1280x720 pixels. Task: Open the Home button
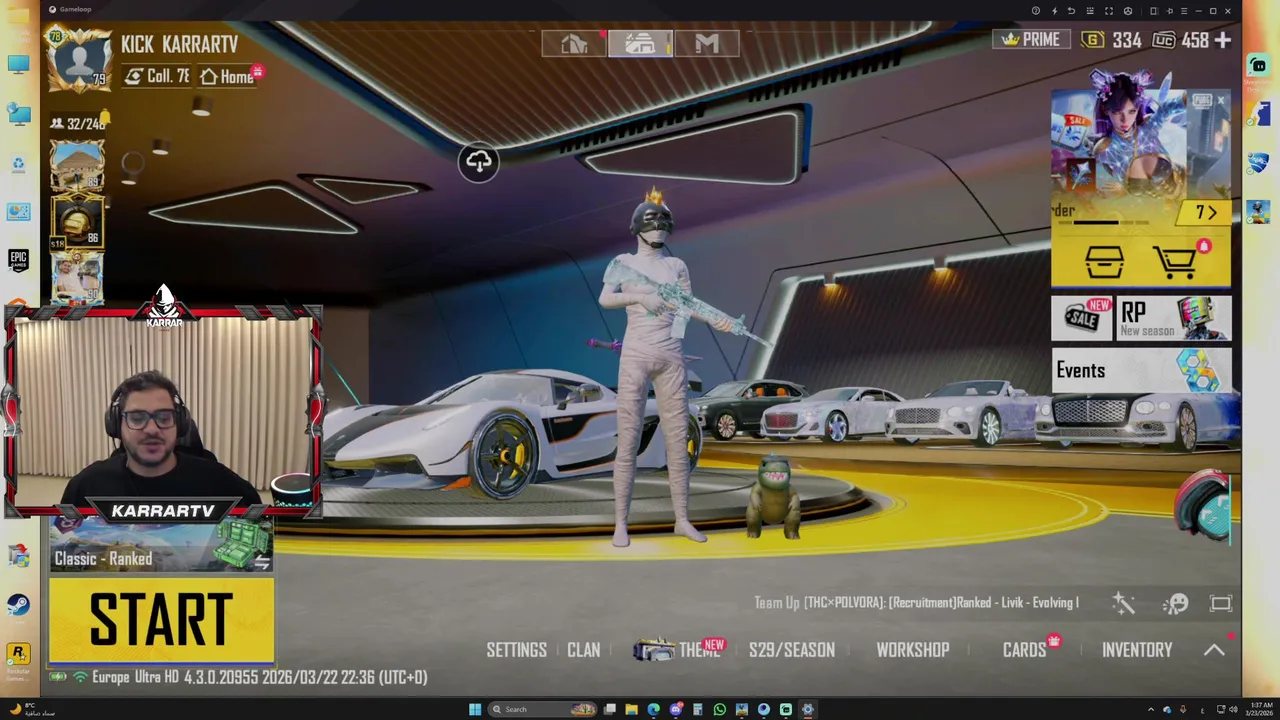(x=228, y=76)
